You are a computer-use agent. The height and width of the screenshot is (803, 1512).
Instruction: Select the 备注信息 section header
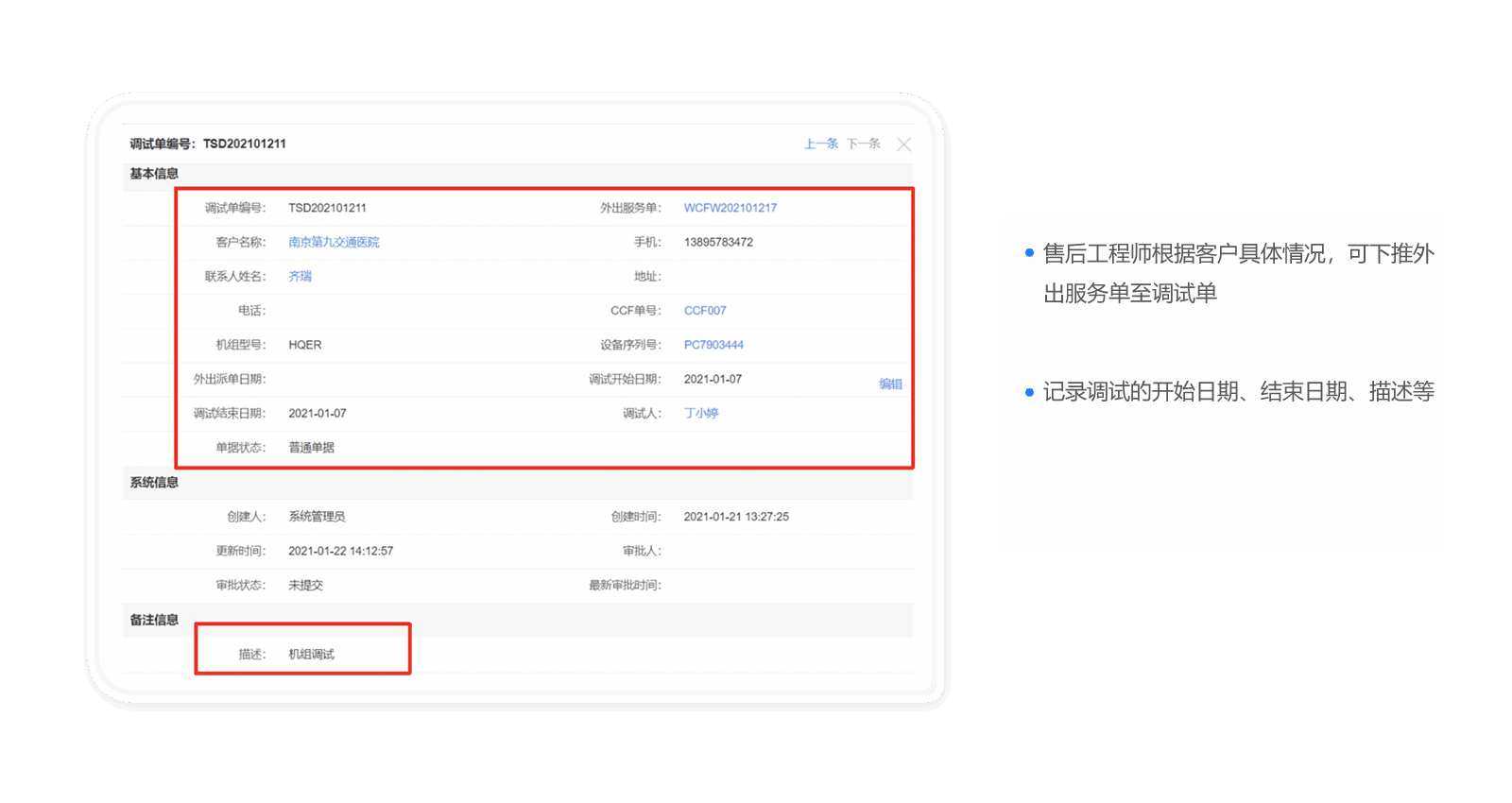point(154,620)
